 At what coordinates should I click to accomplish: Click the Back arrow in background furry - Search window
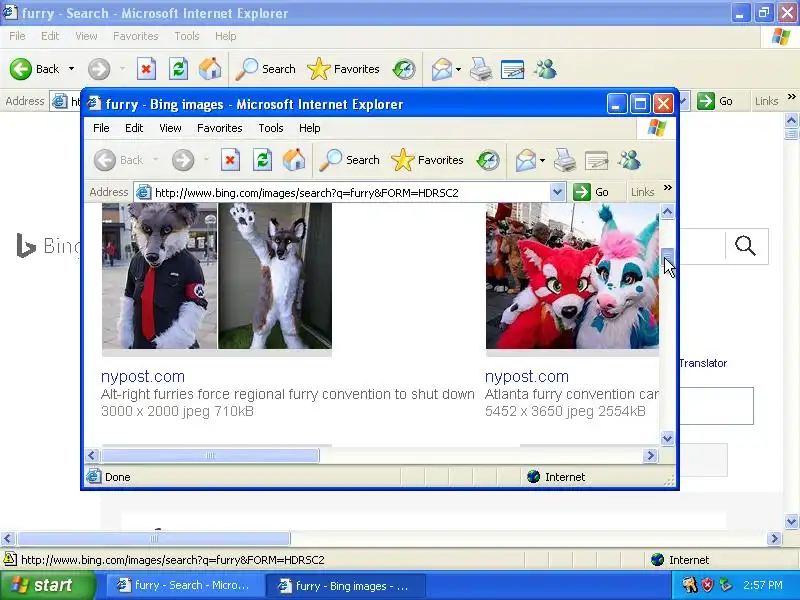[x=21, y=69]
